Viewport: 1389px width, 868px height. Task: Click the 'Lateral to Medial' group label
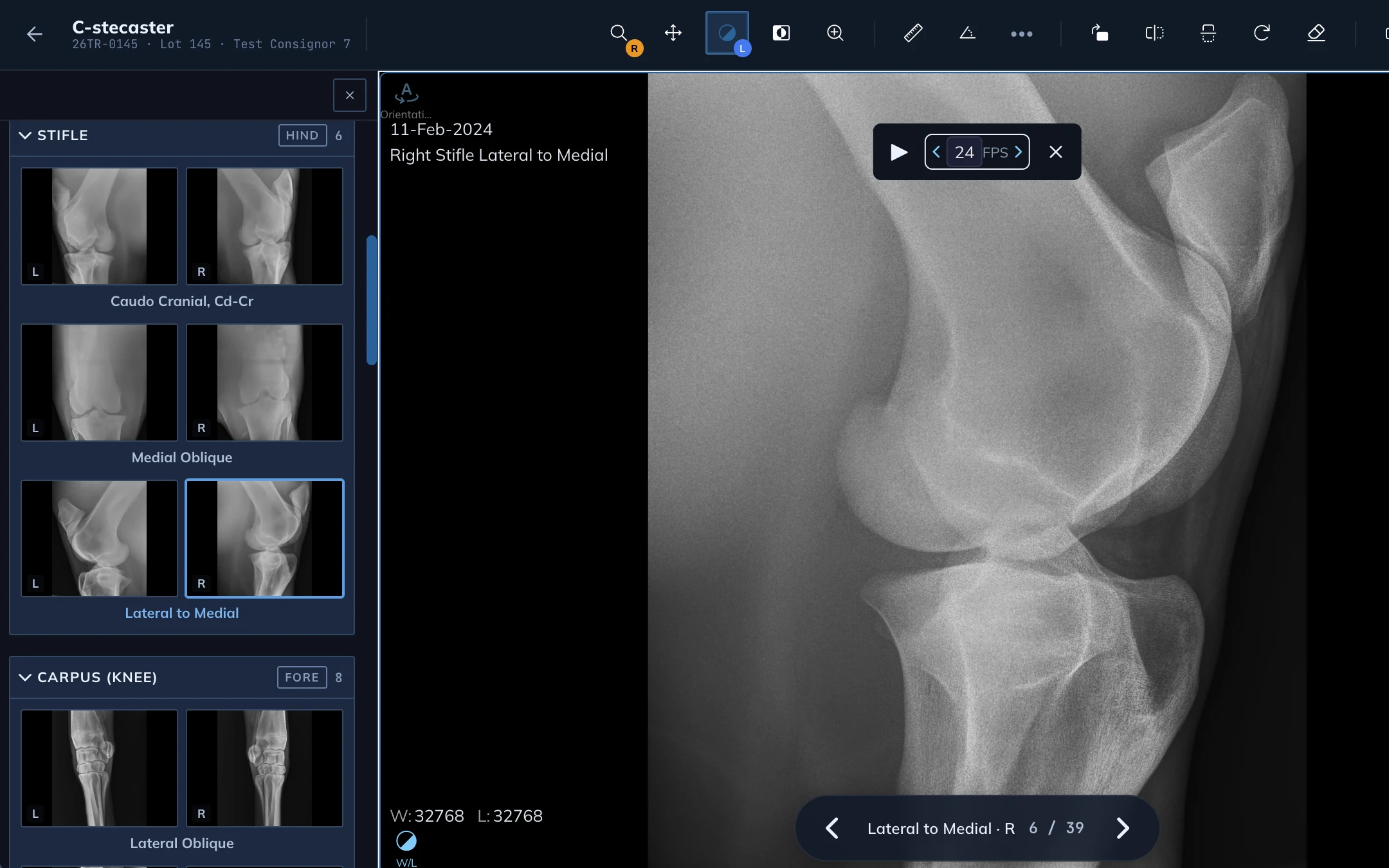point(182,613)
